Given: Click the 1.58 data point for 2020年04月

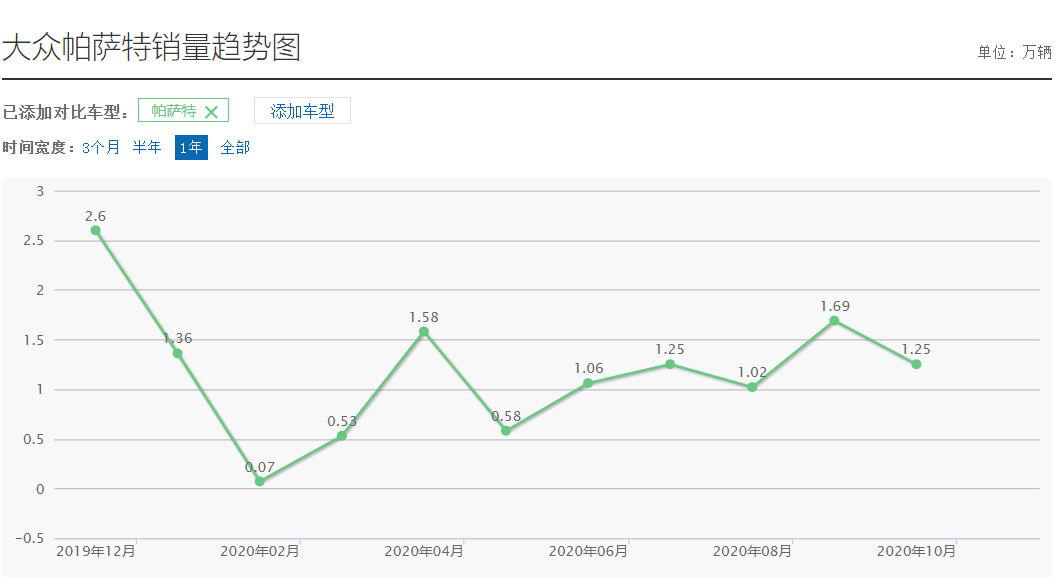Looking at the screenshot, I should coord(423,331).
